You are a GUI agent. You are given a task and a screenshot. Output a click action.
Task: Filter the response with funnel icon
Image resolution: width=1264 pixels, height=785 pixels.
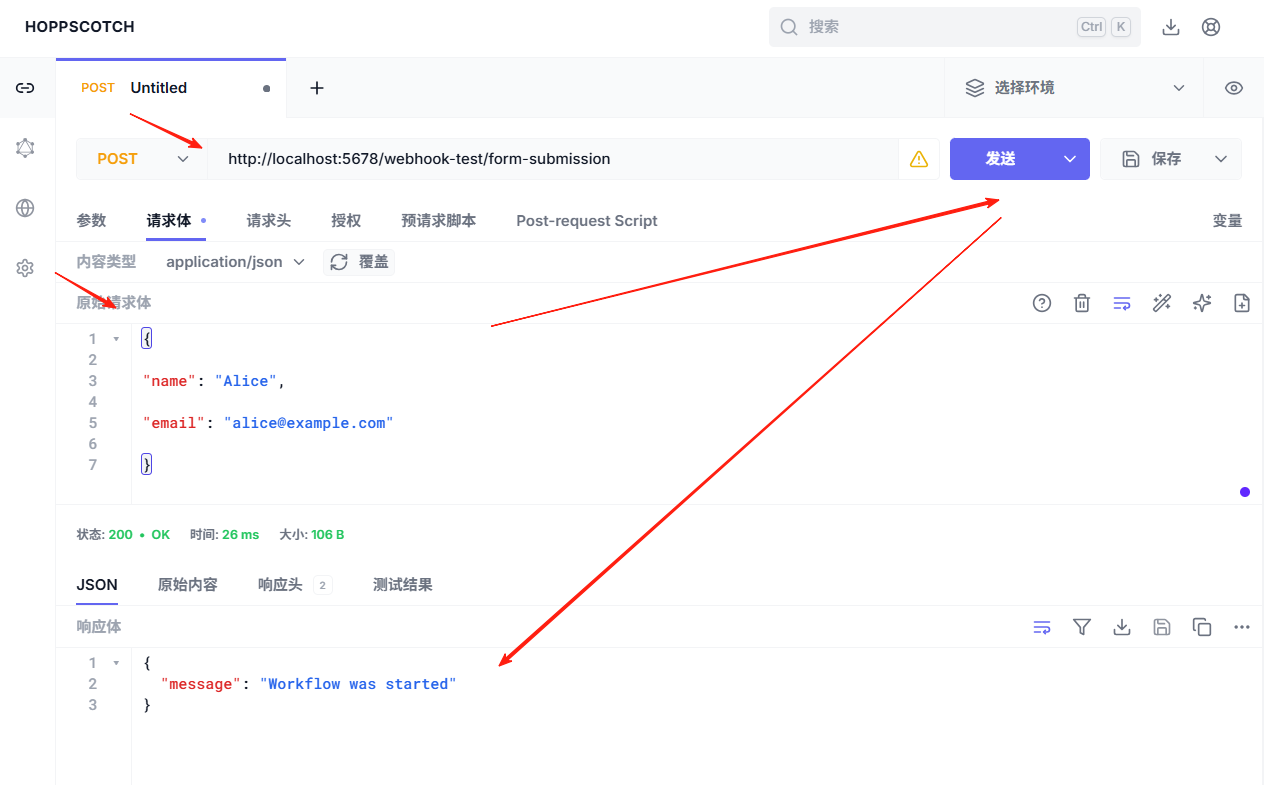pos(1082,627)
